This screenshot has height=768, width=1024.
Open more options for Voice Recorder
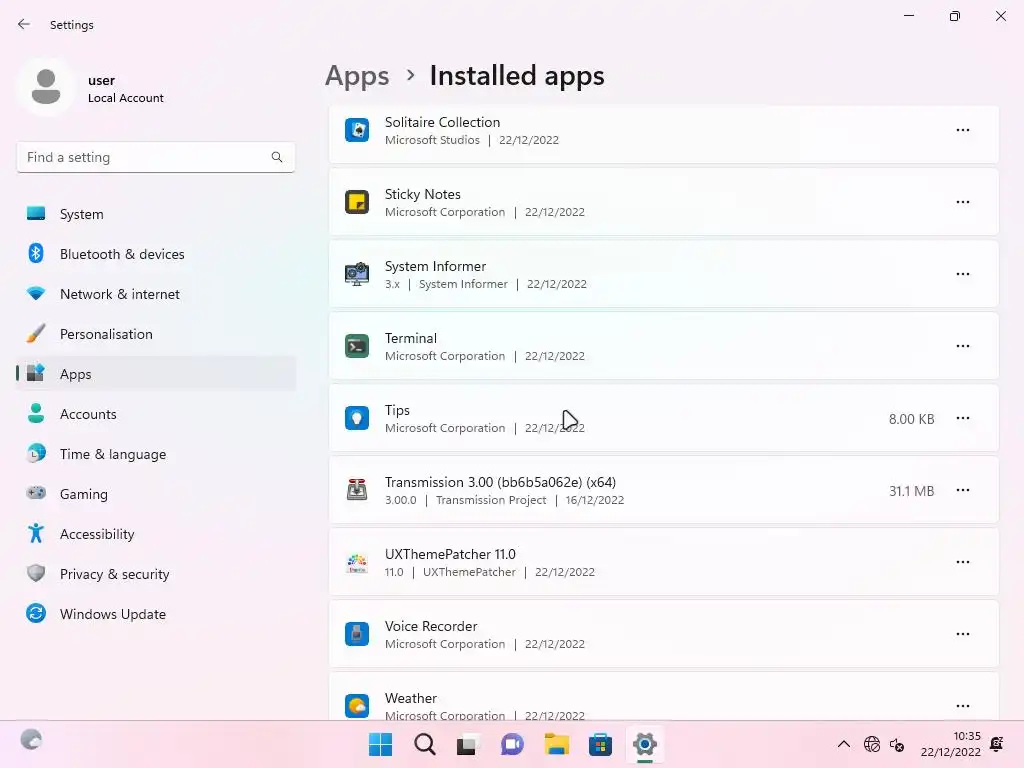(963, 634)
